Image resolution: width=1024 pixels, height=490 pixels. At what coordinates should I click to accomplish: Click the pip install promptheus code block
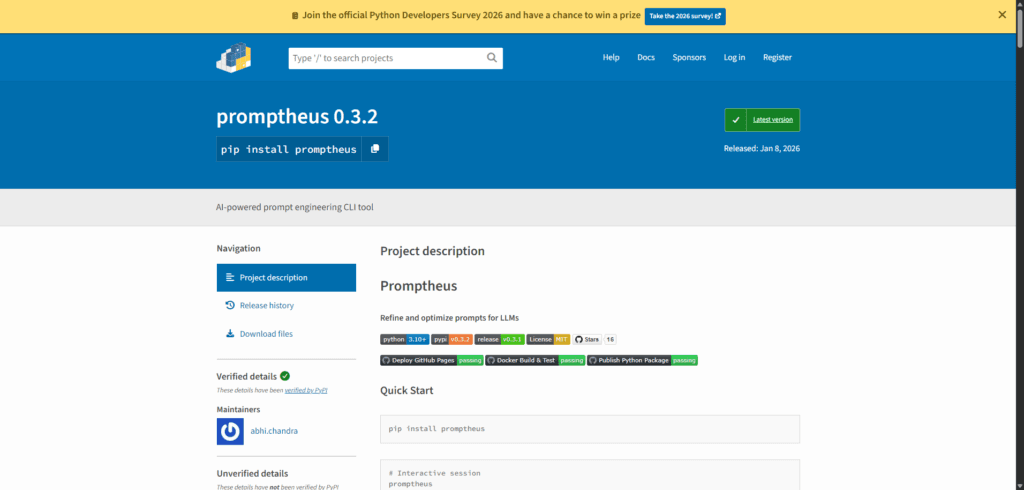click(590, 429)
